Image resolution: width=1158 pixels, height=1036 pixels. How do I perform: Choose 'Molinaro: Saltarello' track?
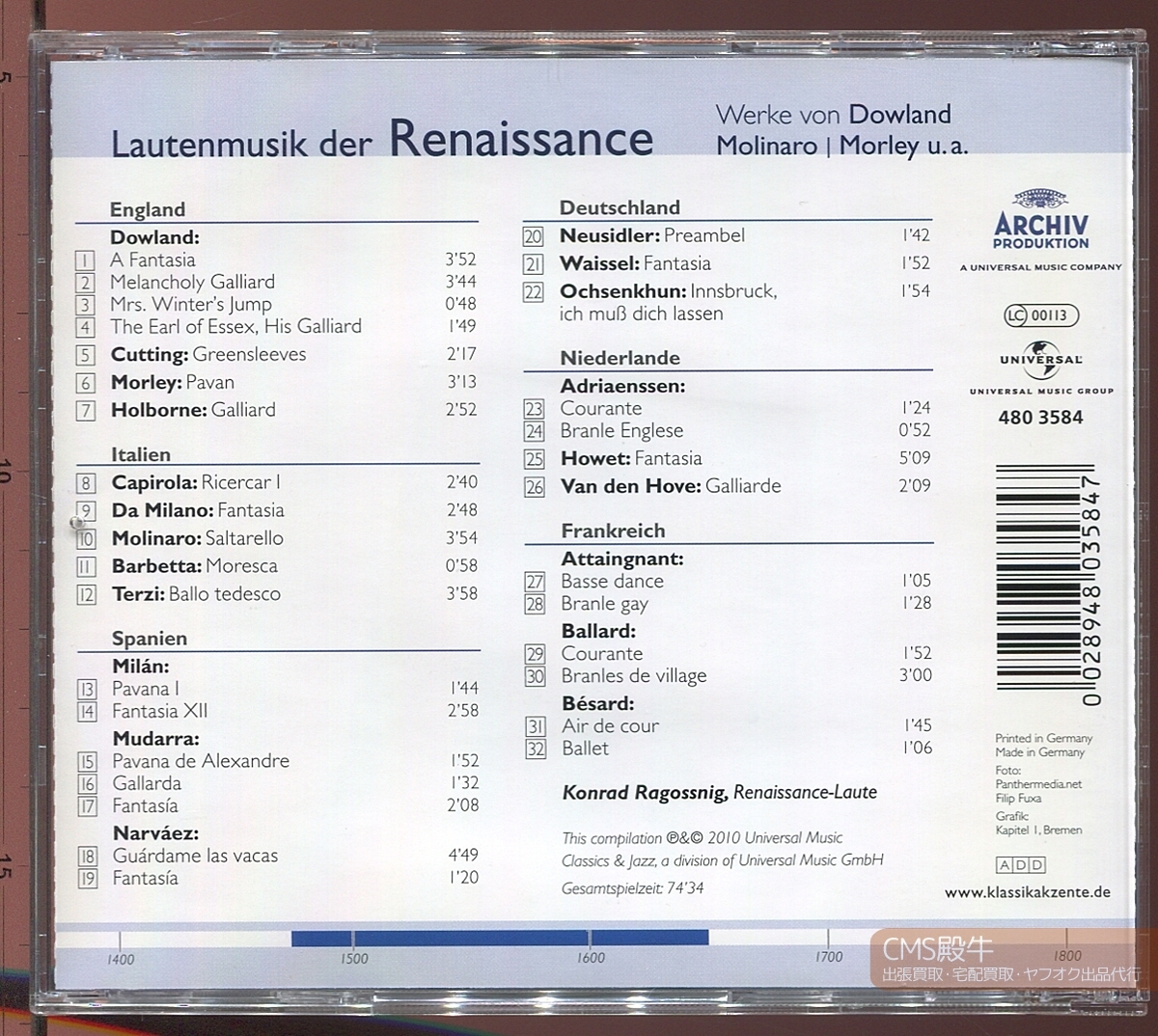click(x=198, y=538)
